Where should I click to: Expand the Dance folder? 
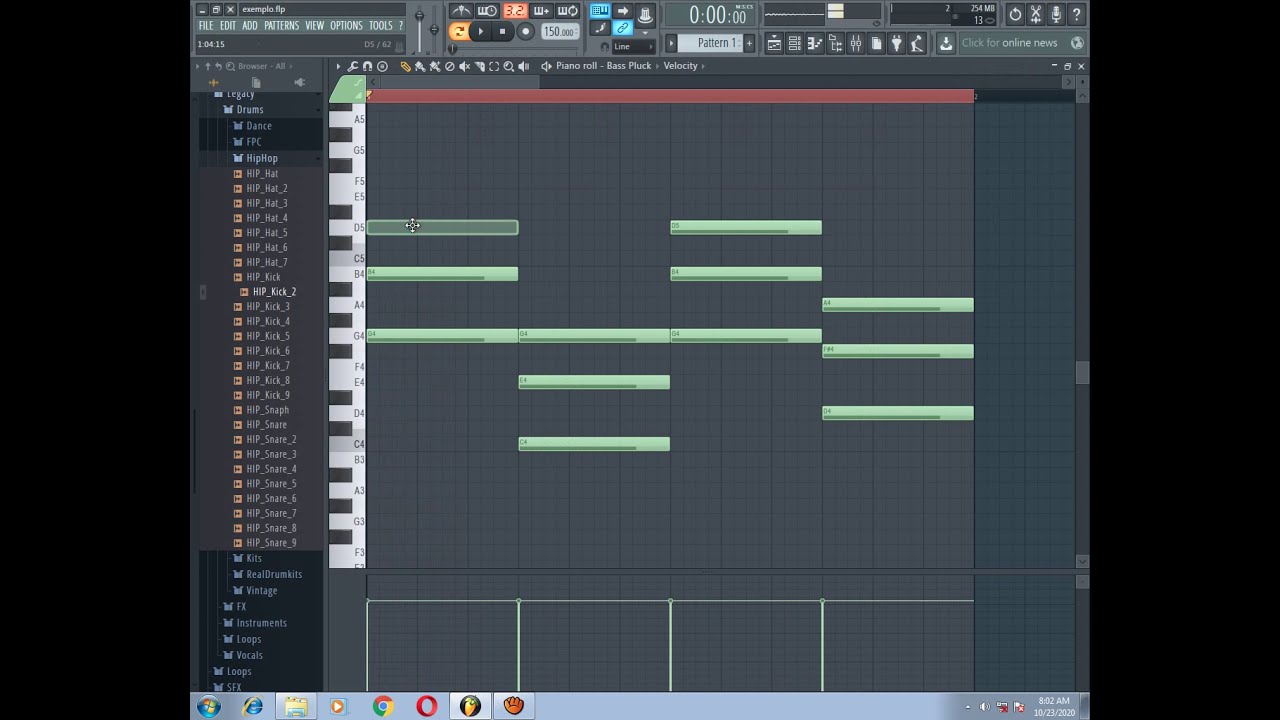point(253,126)
